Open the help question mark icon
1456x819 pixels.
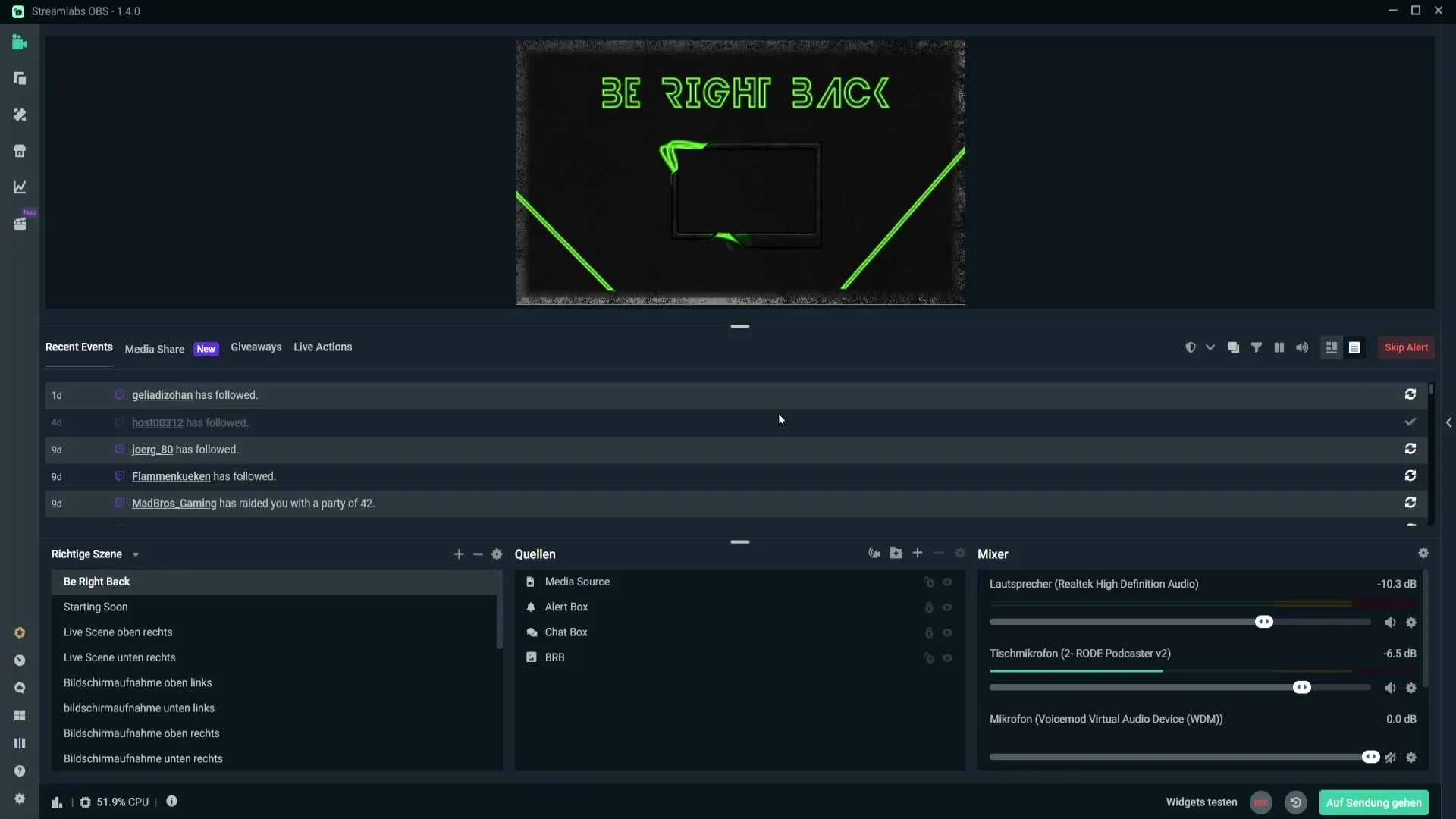[x=20, y=770]
